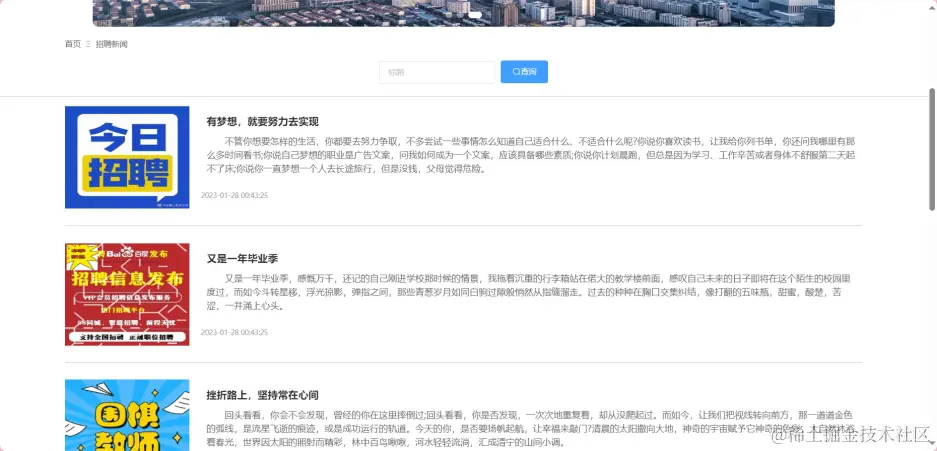Click the city skyline banner image
Image resolution: width=937 pixels, height=451 pixels.
click(x=464, y=13)
